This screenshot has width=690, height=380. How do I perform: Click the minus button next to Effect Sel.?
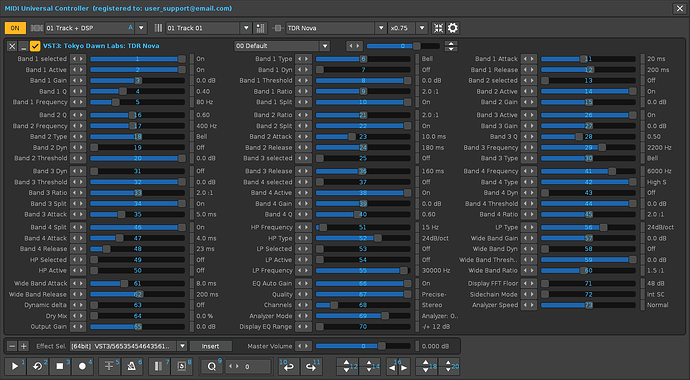coord(12,346)
